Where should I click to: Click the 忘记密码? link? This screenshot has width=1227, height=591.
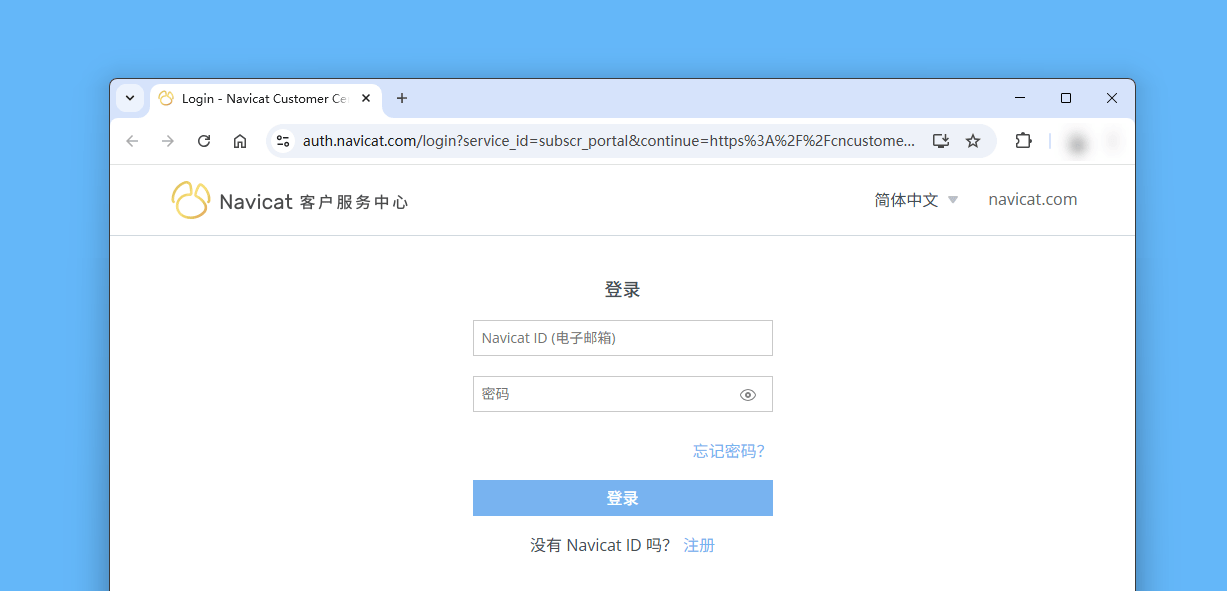pos(729,451)
